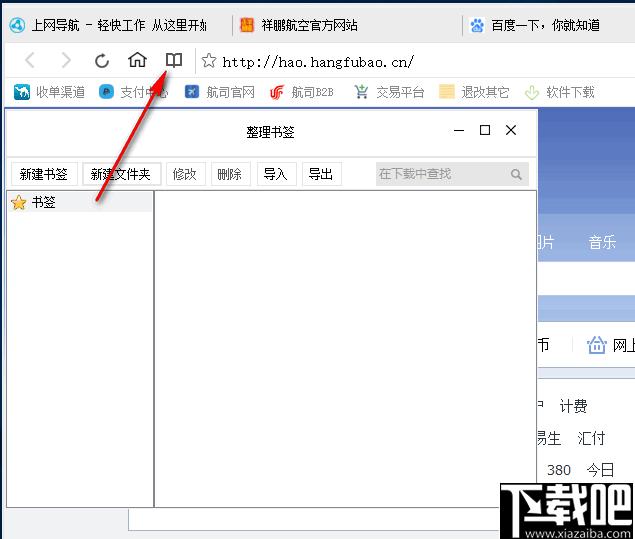Bookmark this page with the star icon
This screenshot has width=635, height=539.
coord(209,61)
